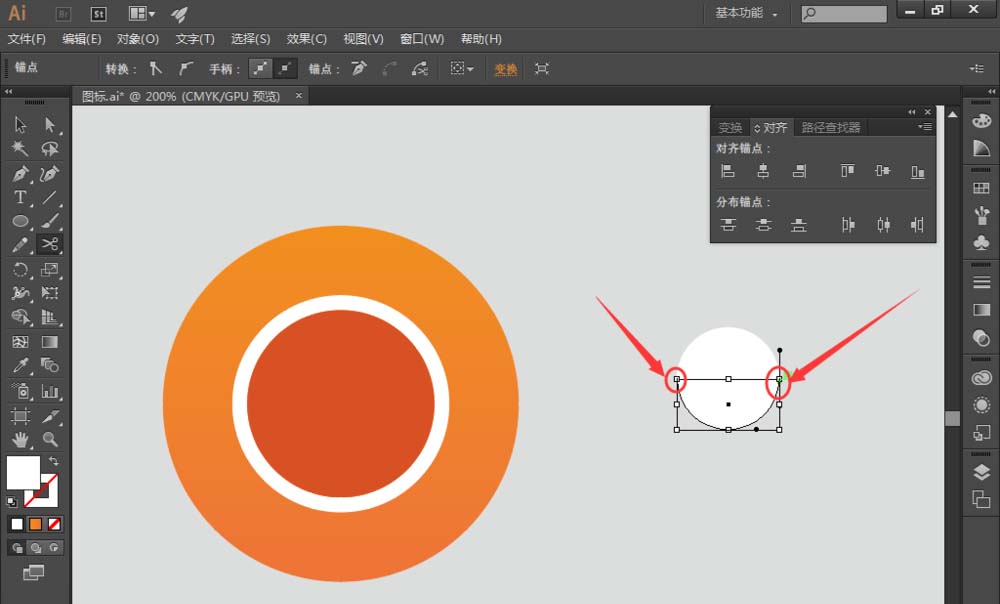Click the Scissors tool

(x=50, y=244)
